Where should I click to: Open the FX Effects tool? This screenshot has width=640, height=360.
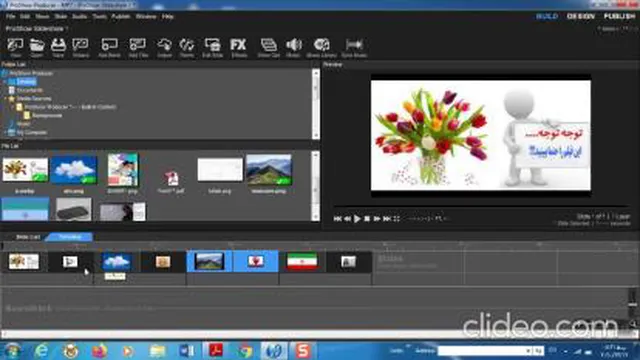[239, 47]
